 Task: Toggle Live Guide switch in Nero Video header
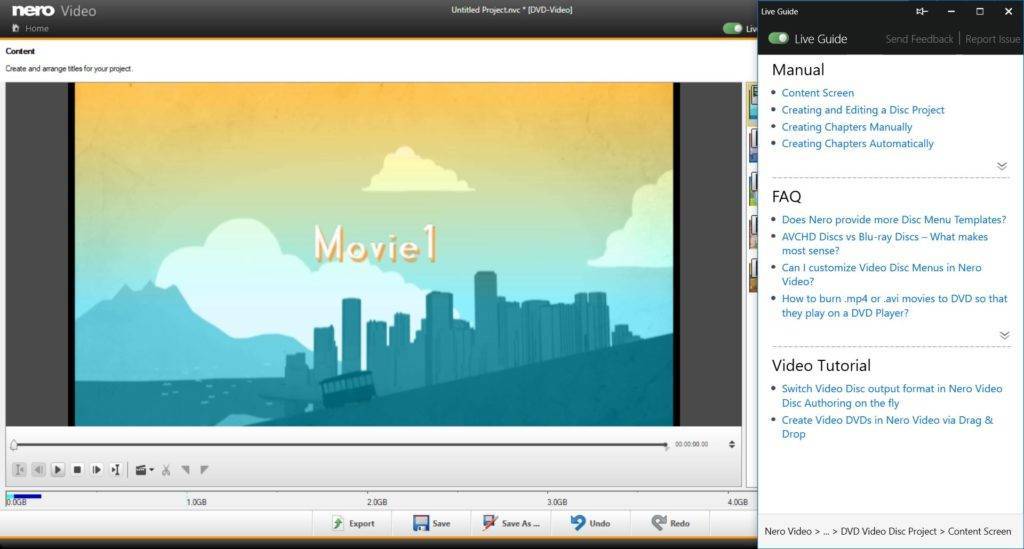click(x=733, y=28)
